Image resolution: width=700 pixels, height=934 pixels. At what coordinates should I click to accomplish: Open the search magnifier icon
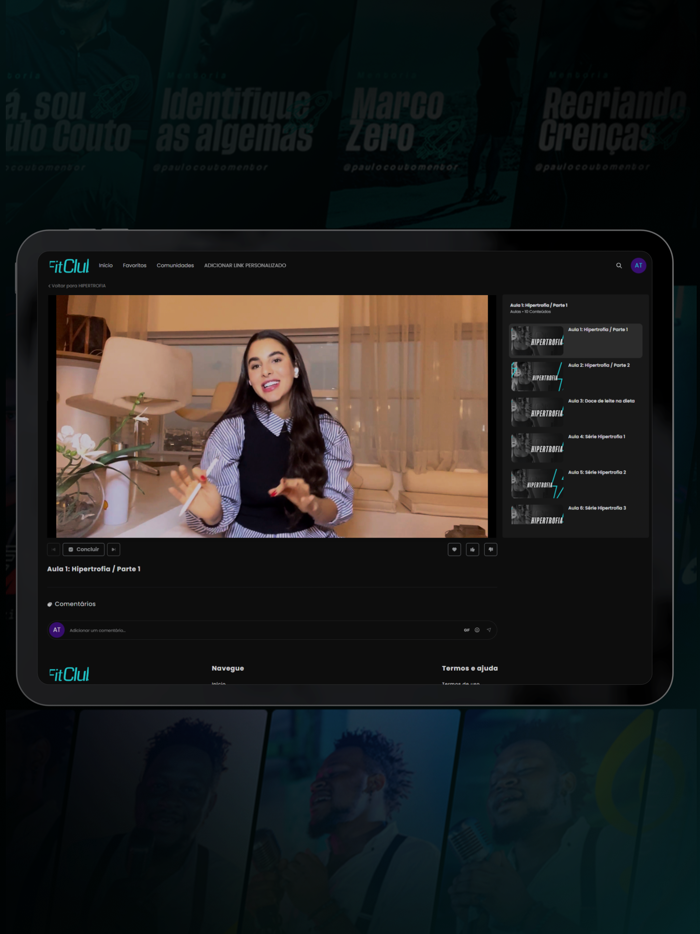click(x=618, y=266)
